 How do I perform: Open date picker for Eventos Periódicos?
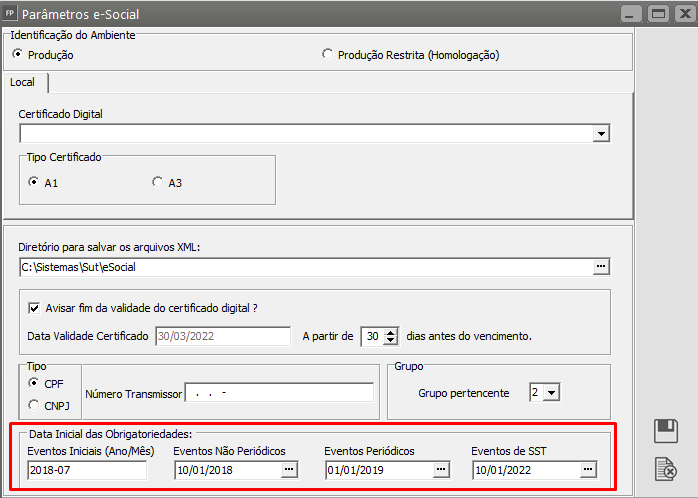[x=439, y=470]
